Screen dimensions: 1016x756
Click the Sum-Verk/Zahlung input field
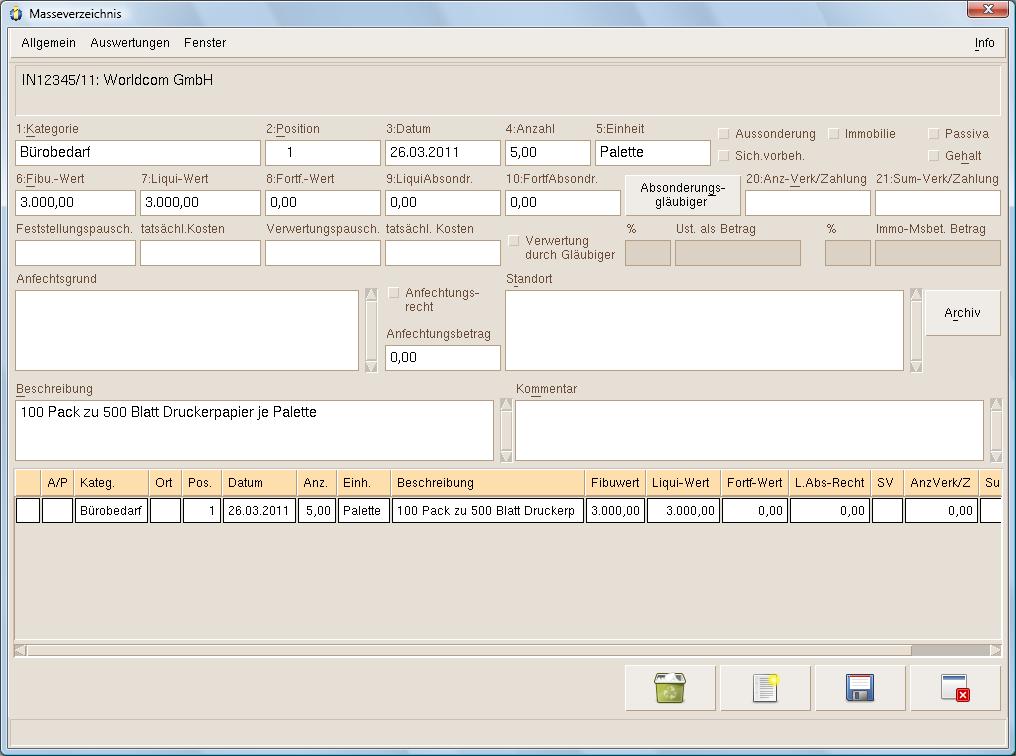pos(938,203)
